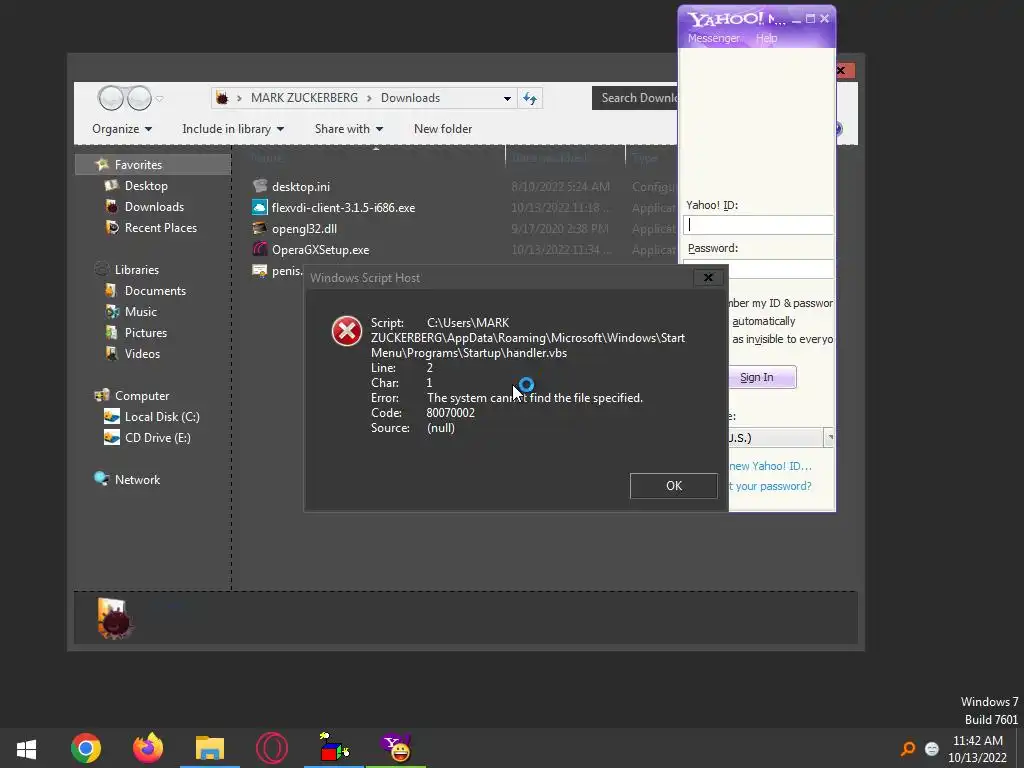Image resolution: width=1024 pixels, height=768 pixels.
Task: Click the folder thumbnail in the details pane
Action: coord(114,618)
